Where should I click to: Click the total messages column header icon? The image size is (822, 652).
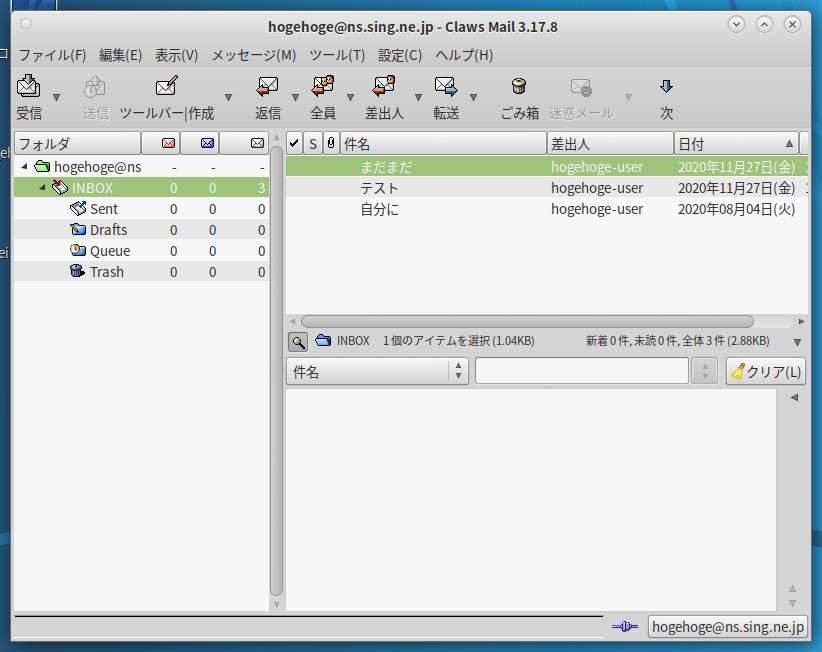[257, 143]
